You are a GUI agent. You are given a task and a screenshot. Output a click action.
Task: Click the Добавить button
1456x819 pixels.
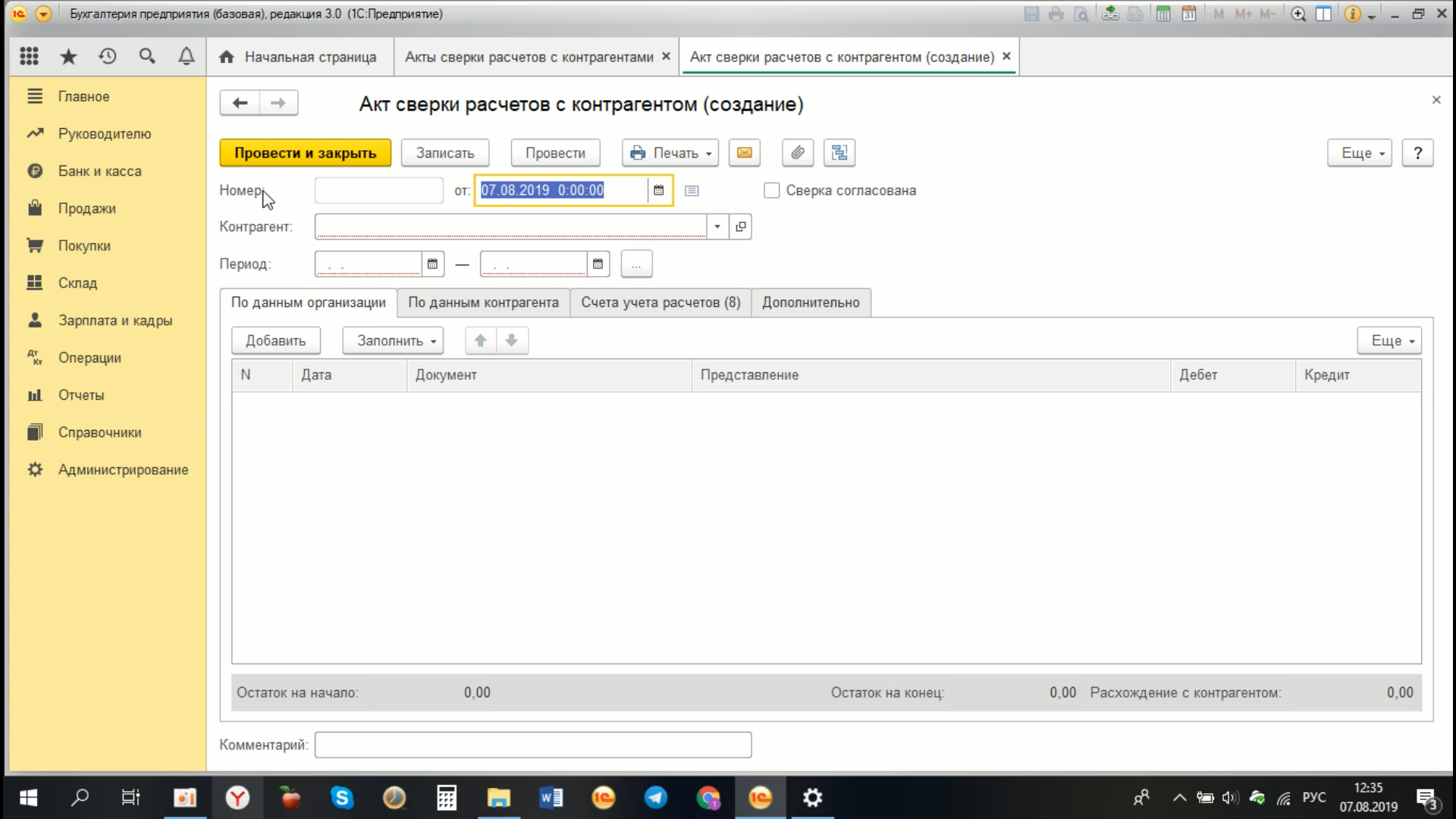pyautogui.click(x=275, y=340)
